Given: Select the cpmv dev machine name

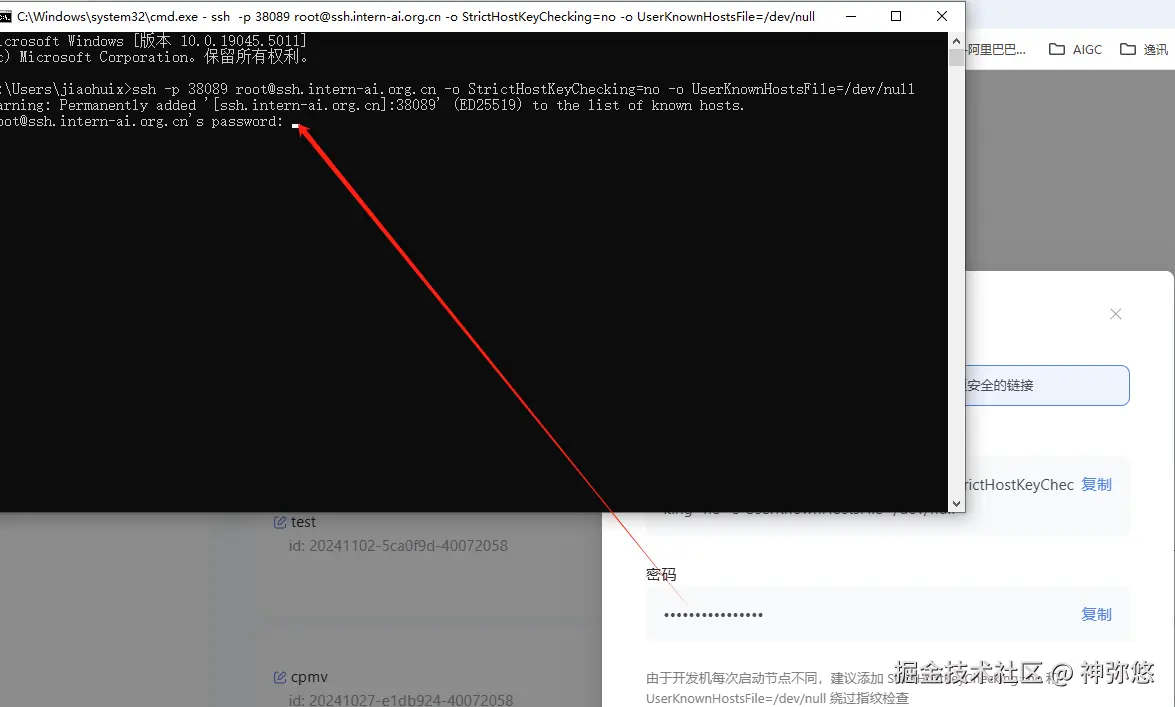Looking at the screenshot, I should coord(309,677).
